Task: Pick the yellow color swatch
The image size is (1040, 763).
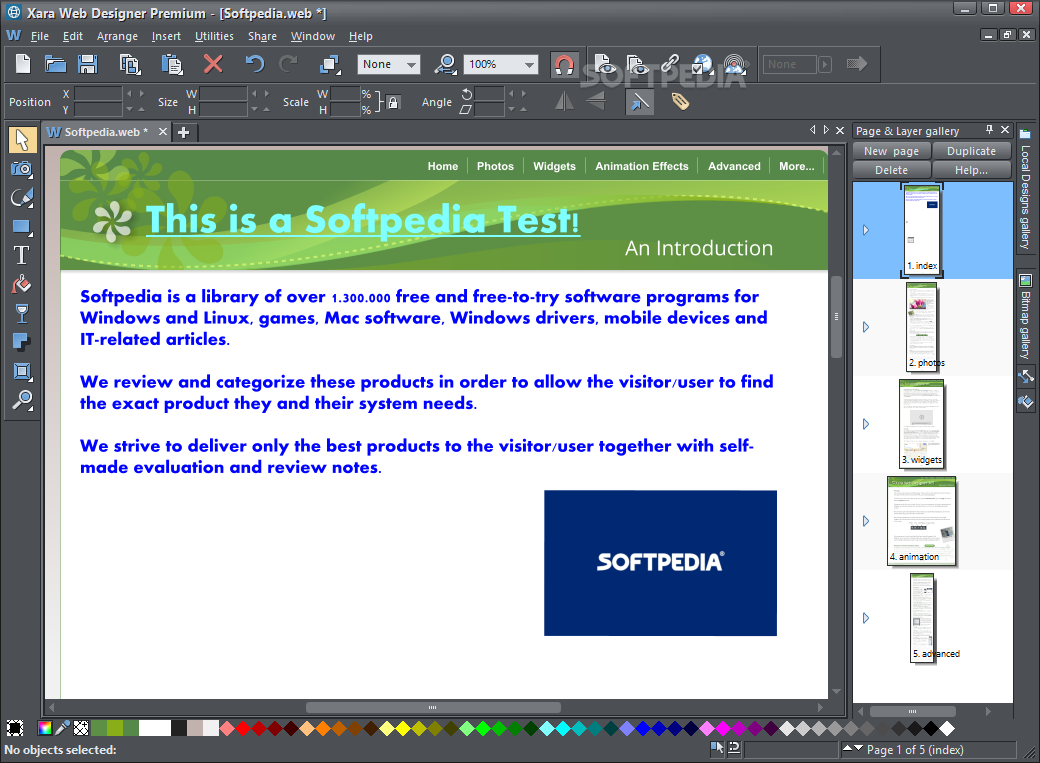Action: pyautogui.click(x=403, y=728)
